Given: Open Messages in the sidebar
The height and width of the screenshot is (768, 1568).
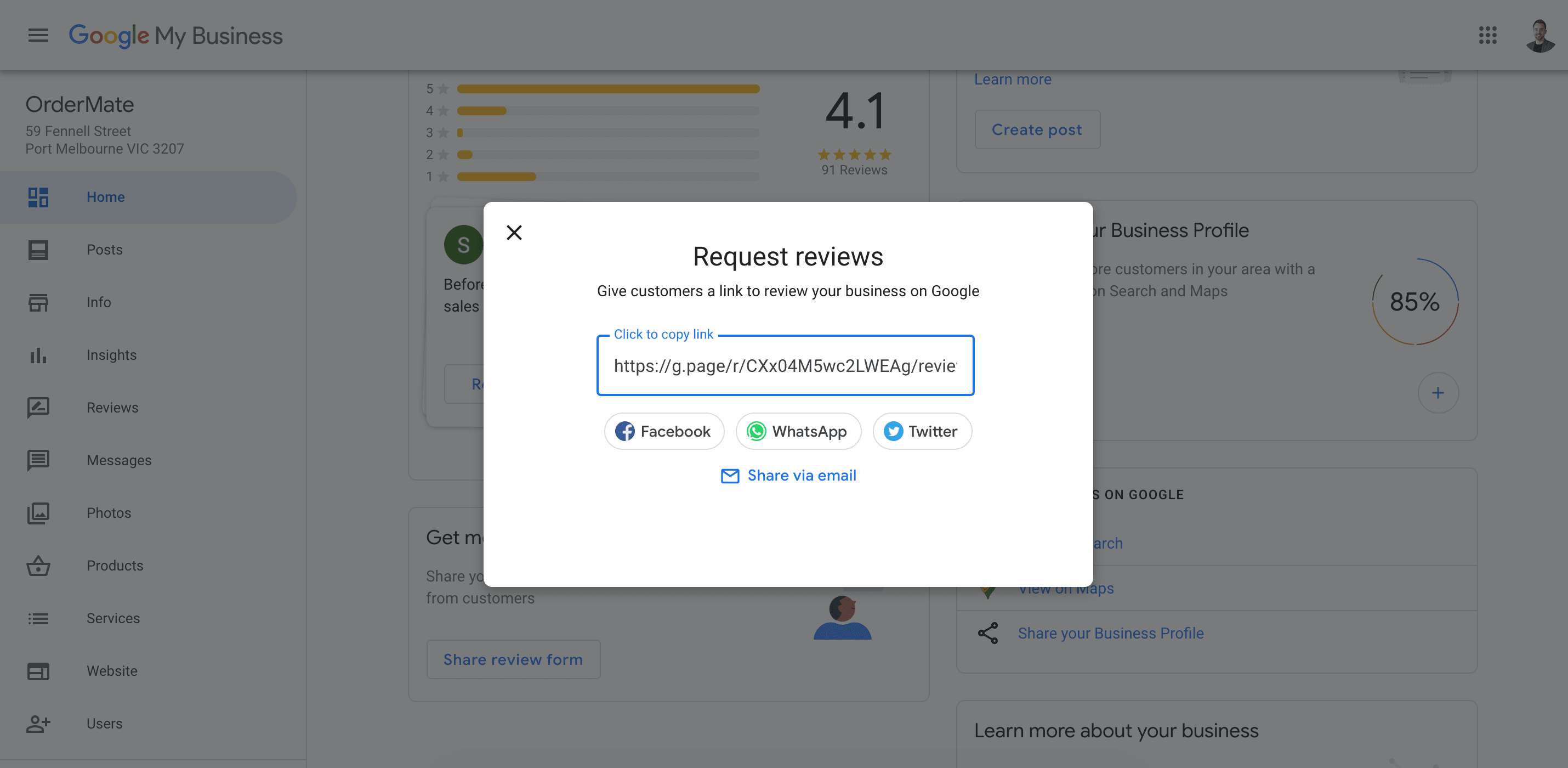Looking at the screenshot, I should point(148,460).
